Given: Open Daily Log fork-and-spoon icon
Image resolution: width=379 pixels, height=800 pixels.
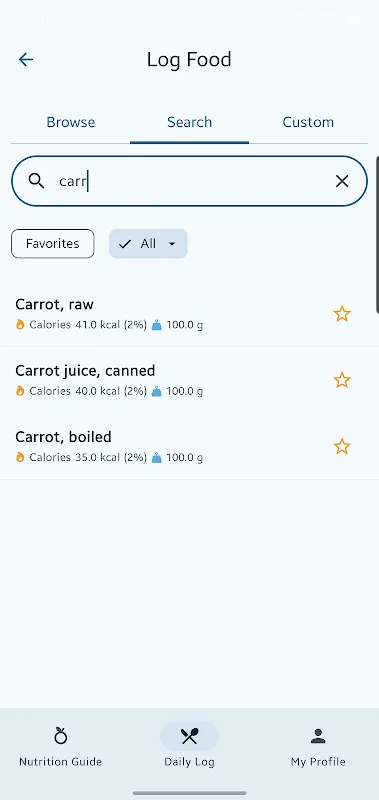Looking at the screenshot, I should click(x=189, y=736).
